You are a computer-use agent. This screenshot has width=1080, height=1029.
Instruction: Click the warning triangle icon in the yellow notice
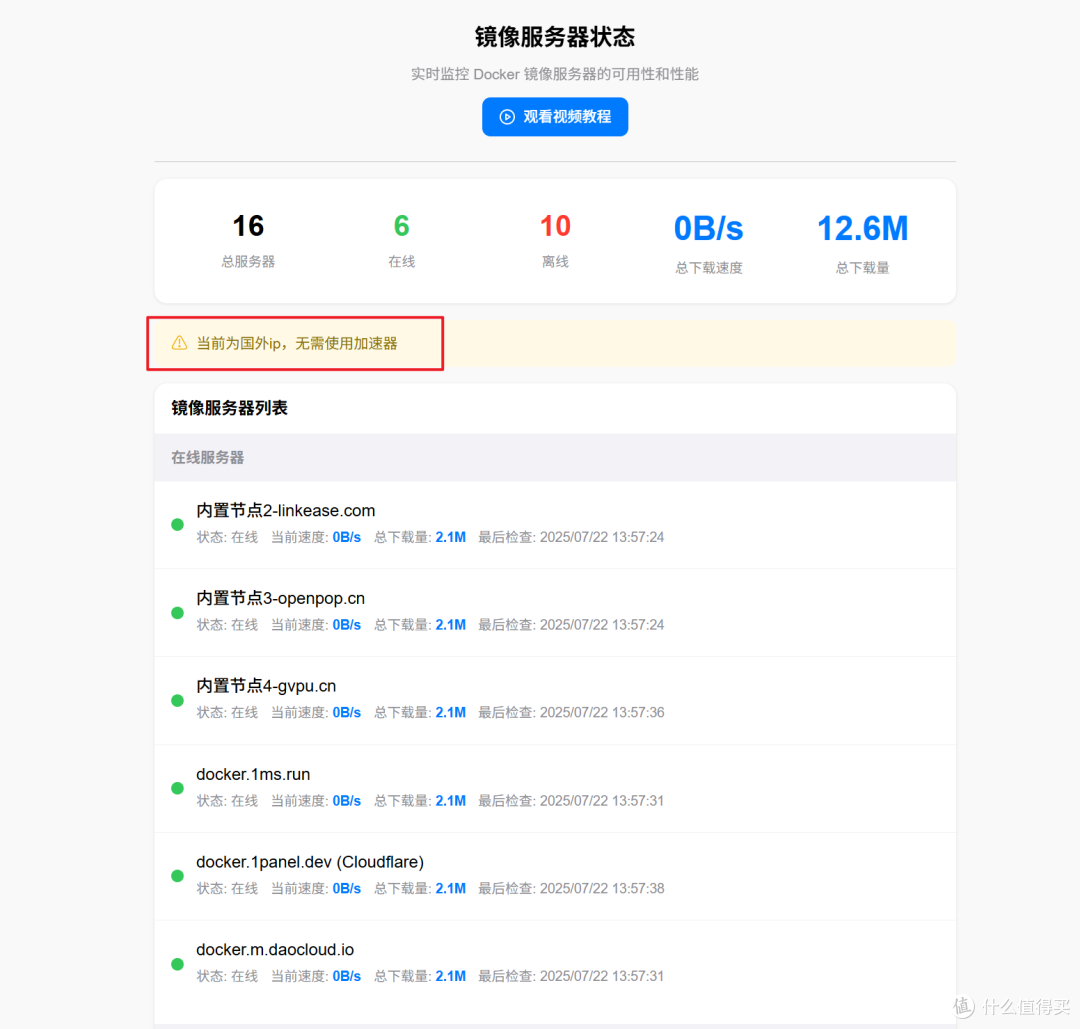click(x=179, y=343)
